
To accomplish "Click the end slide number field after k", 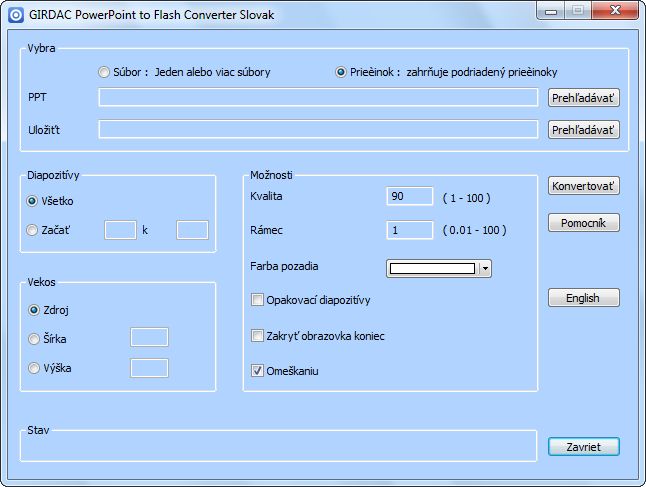I will click(192, 230).
